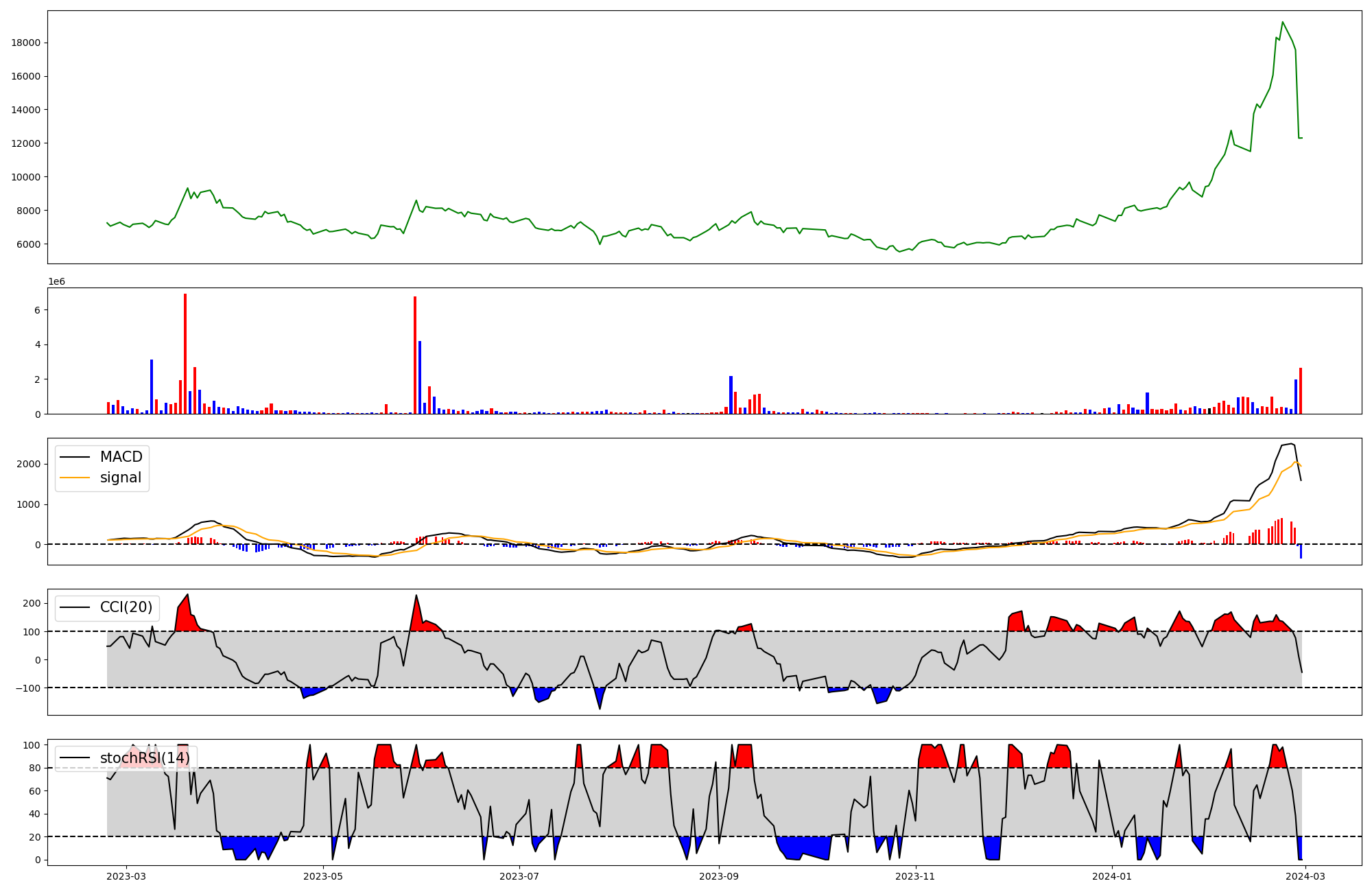Click the 2023-09 x-axis date label
1372x892 pixels.
[x=719, y=876]
